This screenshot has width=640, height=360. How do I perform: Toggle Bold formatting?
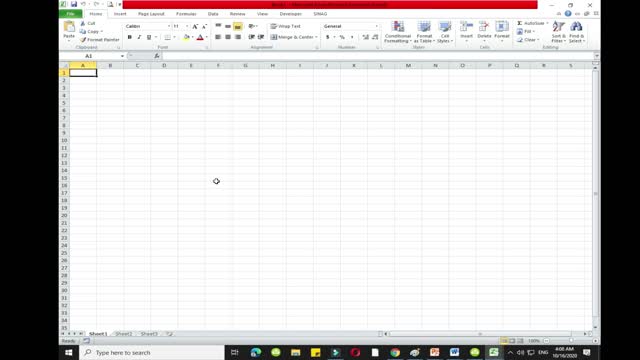point(129,37)
